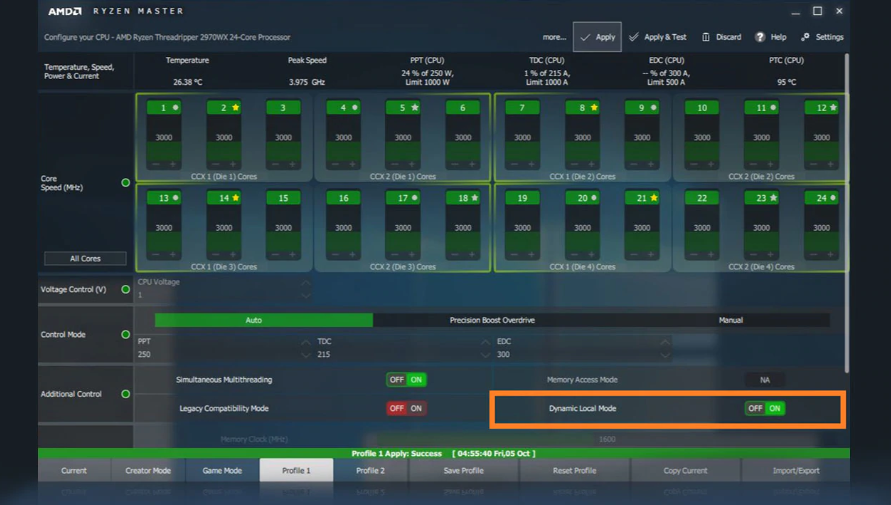This screenshot has height=505, width=891.
Task: Toggle Simultaneous Multithreading switch
Action: [406, 379]
